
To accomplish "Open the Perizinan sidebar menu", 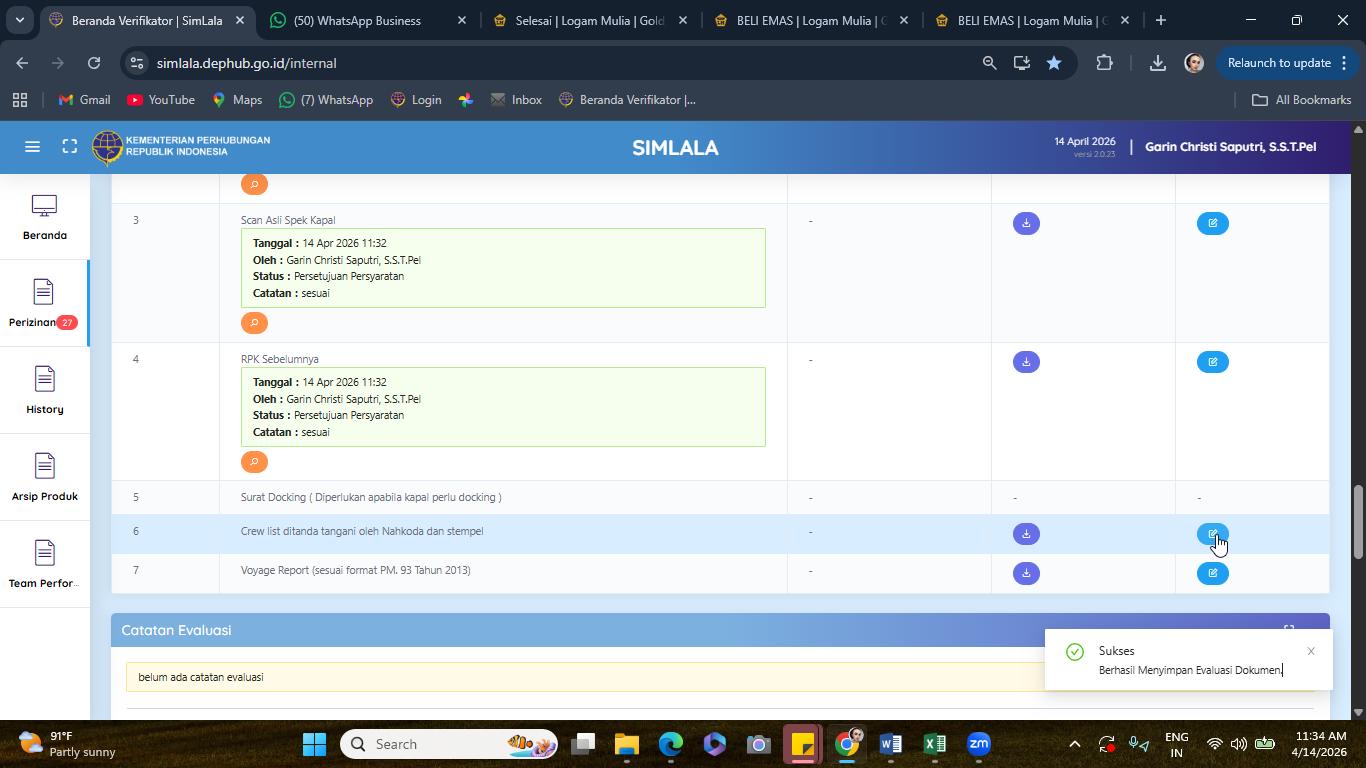I will tap(43, 304).
